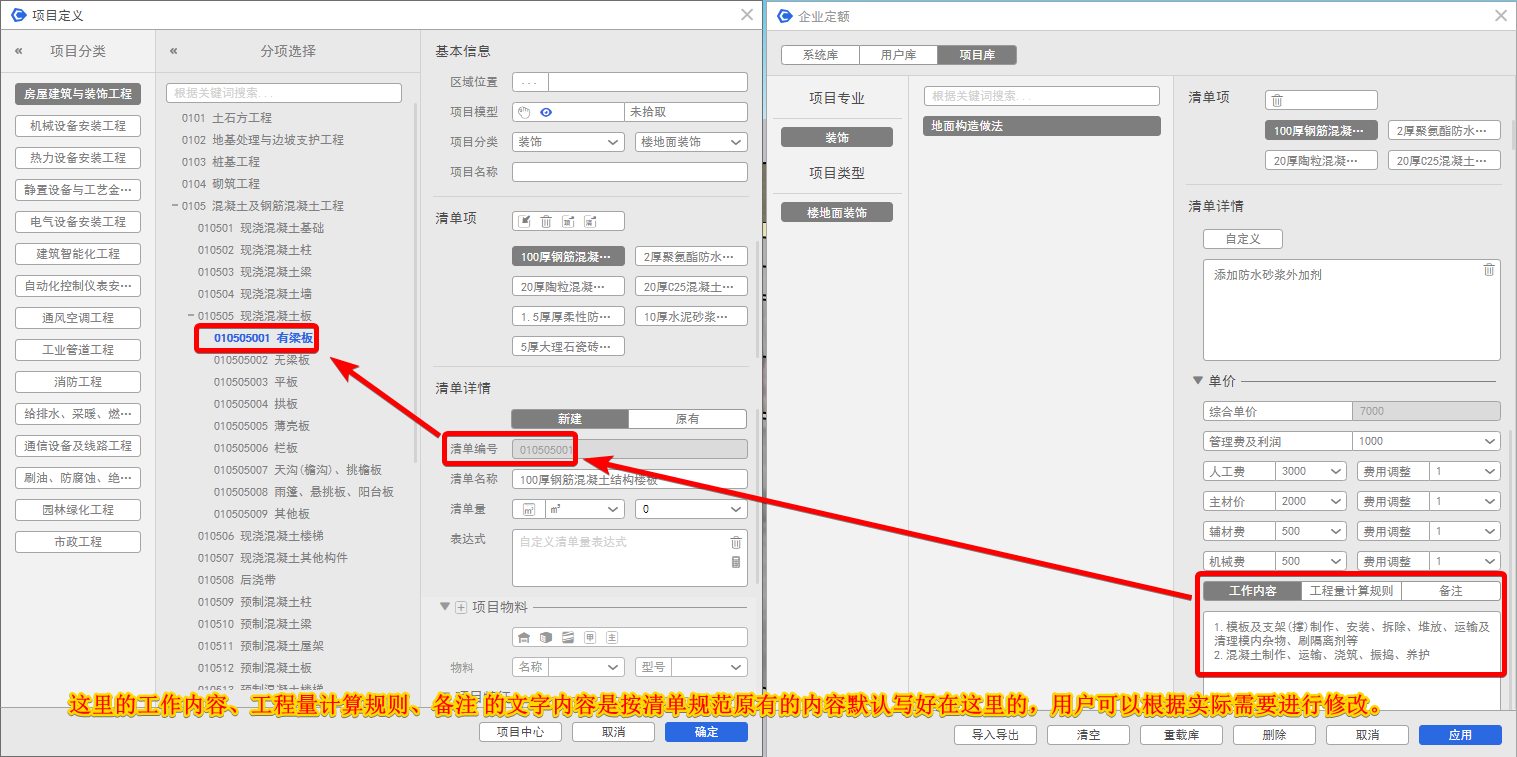Click the 自定义 button
This screenshot has height=757, width=1517.
[x=1243, y=239]
